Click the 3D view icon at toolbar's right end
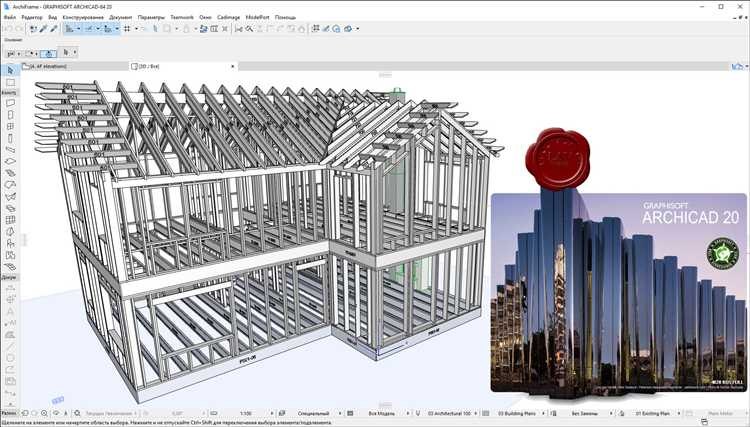 [x=348, y=29]
